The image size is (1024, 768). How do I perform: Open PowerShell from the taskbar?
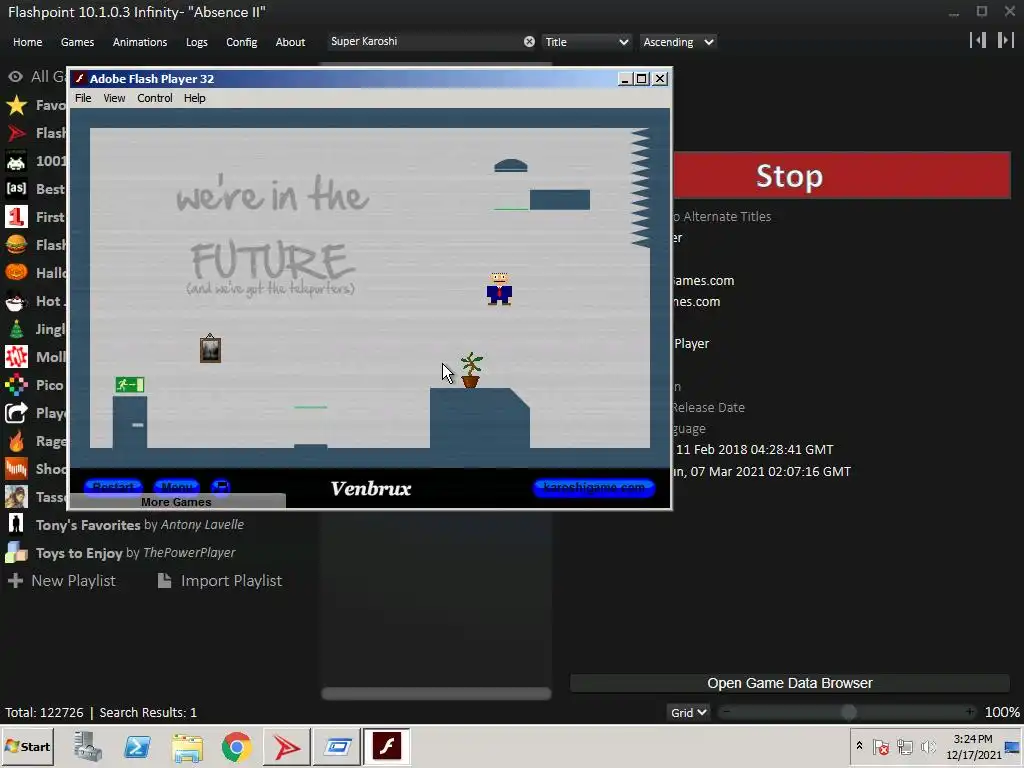(x=137, y=746)
